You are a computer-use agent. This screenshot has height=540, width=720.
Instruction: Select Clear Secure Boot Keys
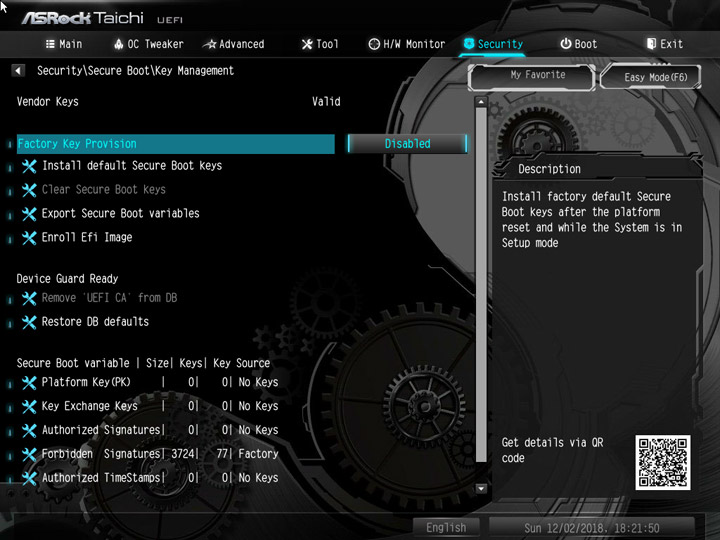pyautogui.click(x=104, y=190)
